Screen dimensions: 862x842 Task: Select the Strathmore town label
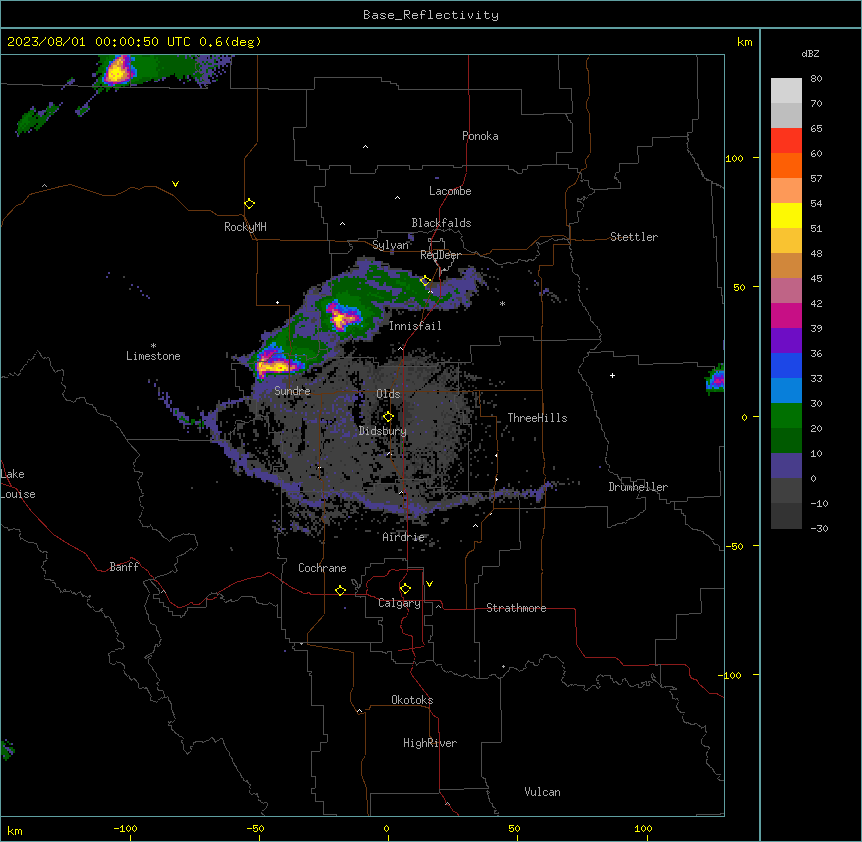click(516, 608)
